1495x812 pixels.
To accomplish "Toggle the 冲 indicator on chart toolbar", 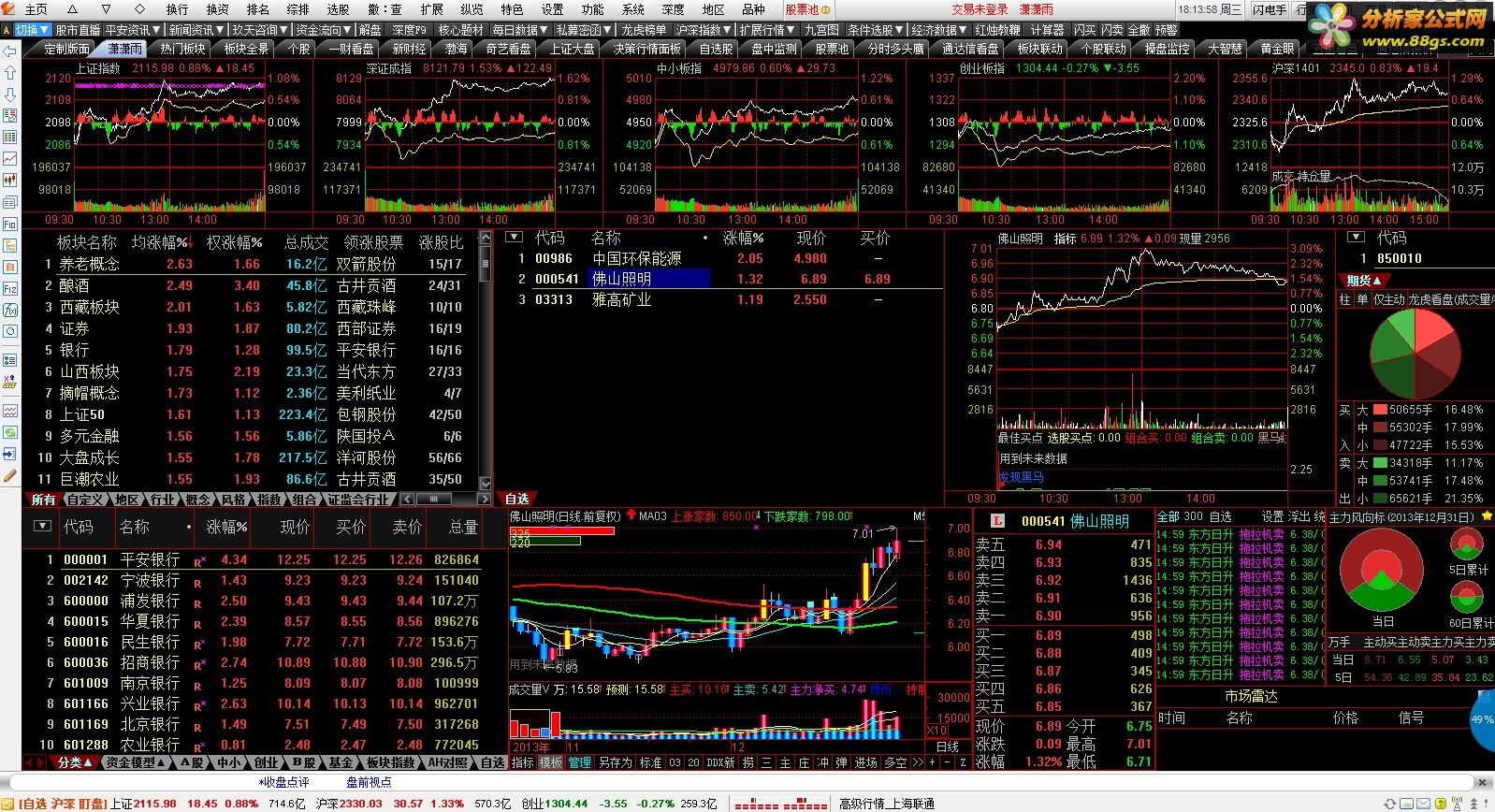I will [822, 762].
